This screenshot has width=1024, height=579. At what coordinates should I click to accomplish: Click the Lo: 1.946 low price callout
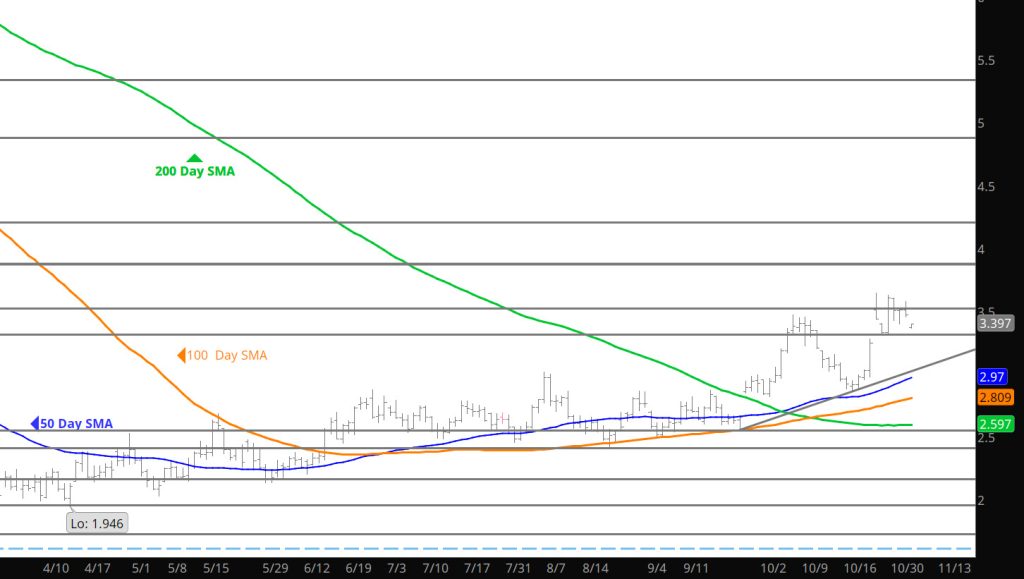click(x=97, y=523)
